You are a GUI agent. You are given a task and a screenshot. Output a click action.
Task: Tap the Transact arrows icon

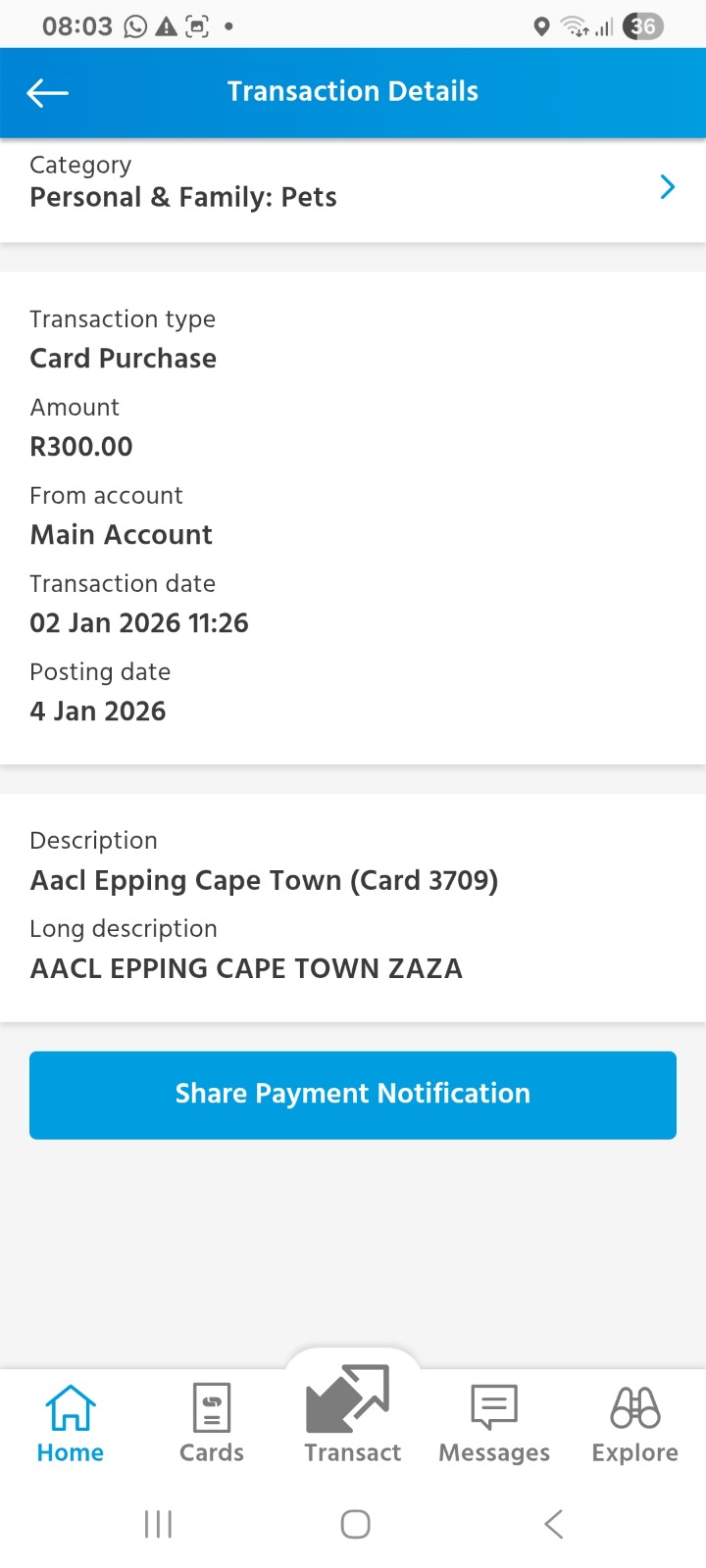(x=348, y=1399)
